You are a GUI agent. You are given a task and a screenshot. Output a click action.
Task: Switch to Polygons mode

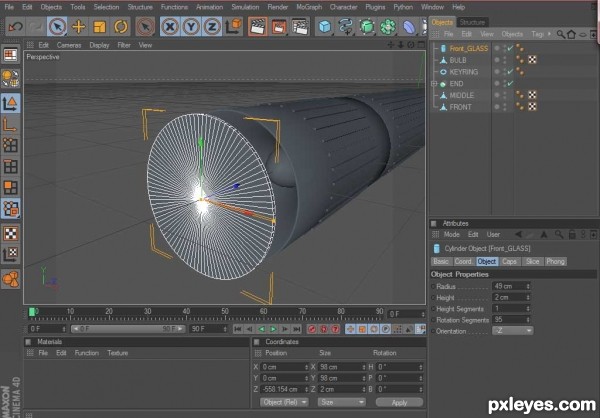pyautogui.click(x=10, y=188)
